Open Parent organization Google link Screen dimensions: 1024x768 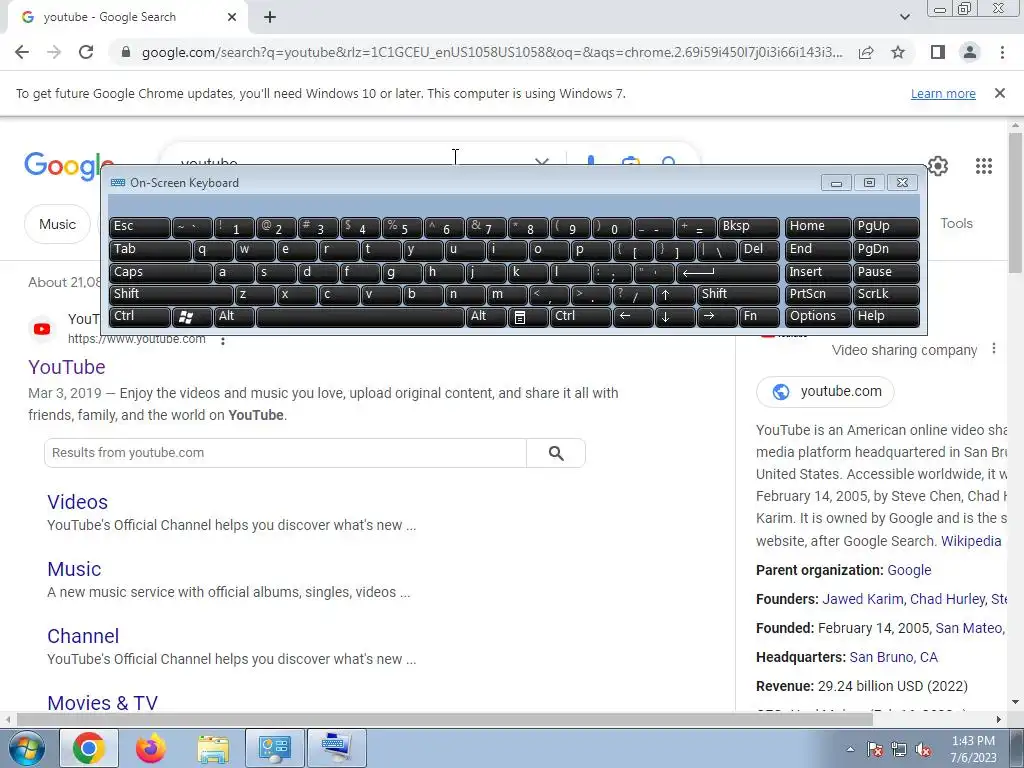(909, 570)
